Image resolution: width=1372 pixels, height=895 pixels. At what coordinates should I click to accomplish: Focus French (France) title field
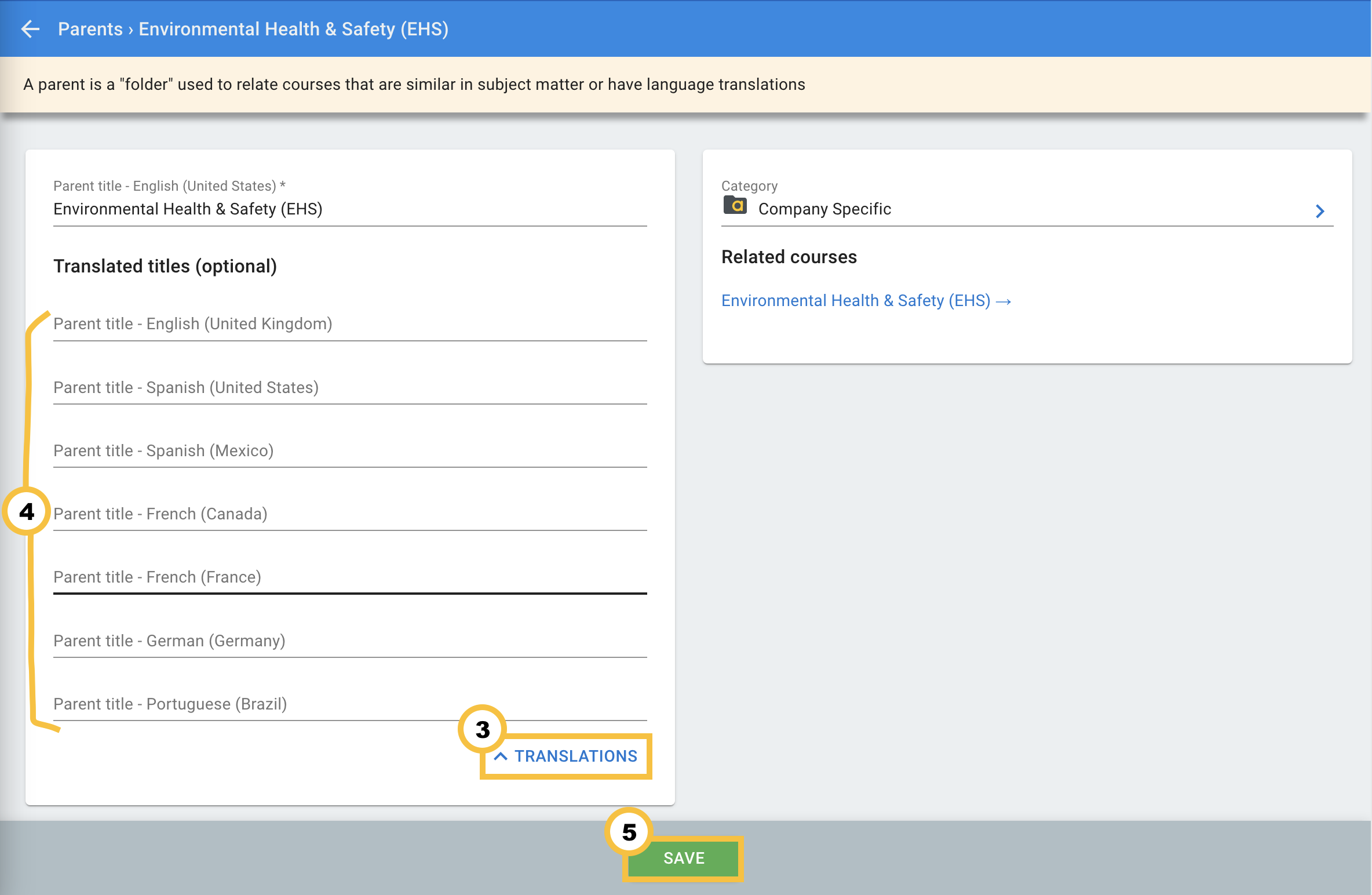point(349,577)
